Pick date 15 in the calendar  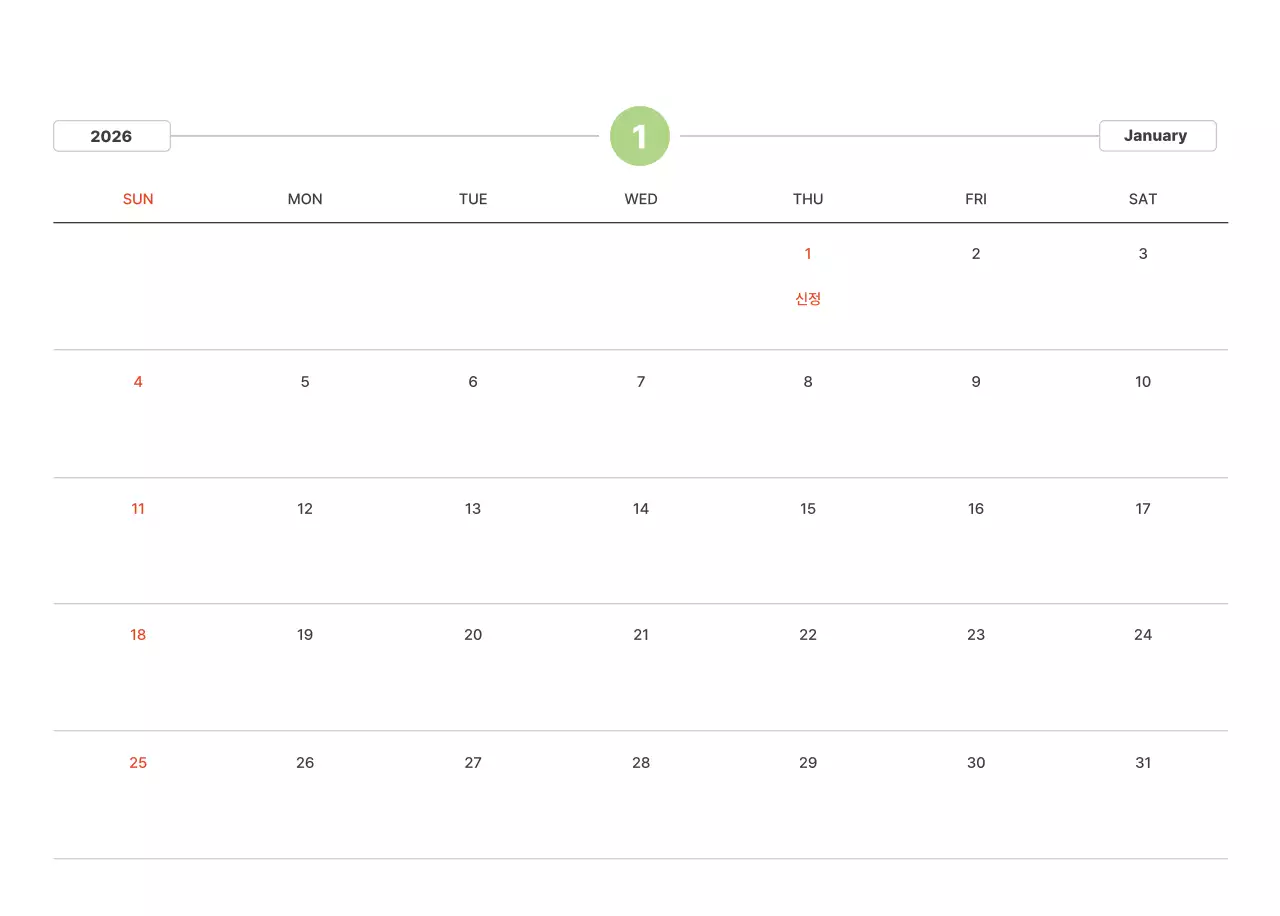[808, 509]
